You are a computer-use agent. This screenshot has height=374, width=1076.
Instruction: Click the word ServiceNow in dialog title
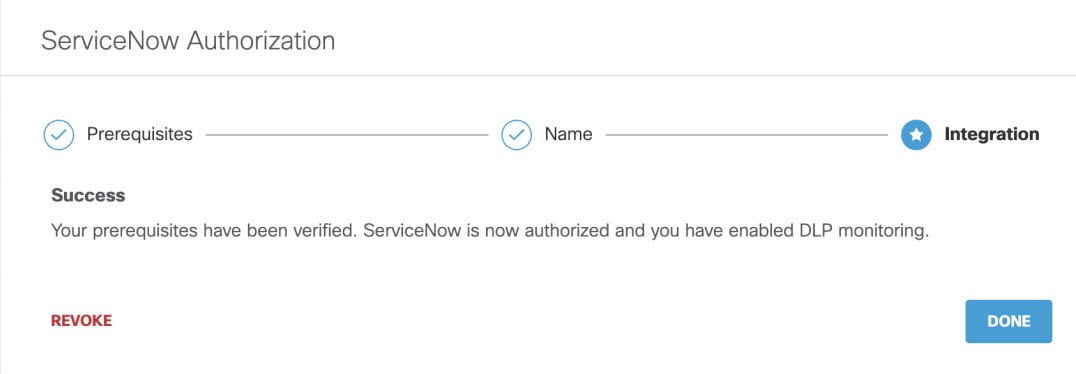[x=110, y=41]
